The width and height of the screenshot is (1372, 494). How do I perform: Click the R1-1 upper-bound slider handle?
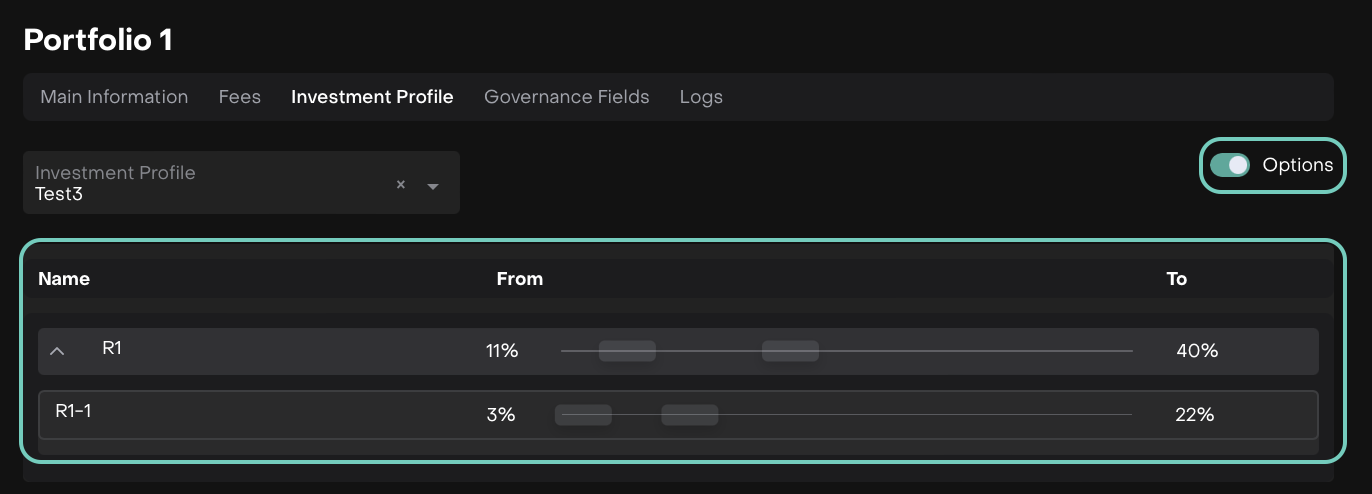[690, 415]
